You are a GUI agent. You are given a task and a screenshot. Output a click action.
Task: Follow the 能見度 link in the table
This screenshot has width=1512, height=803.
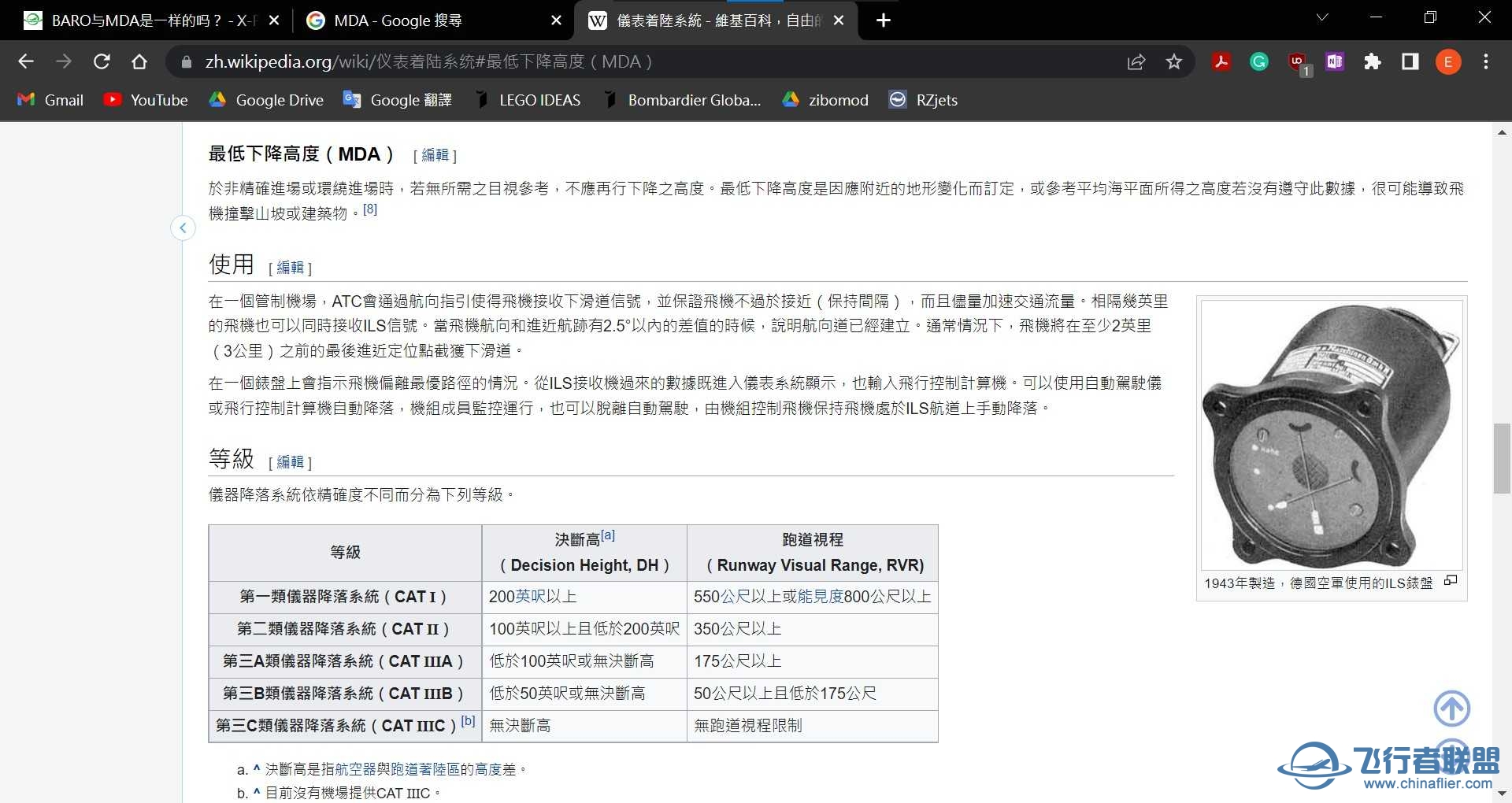click(820, 597)
